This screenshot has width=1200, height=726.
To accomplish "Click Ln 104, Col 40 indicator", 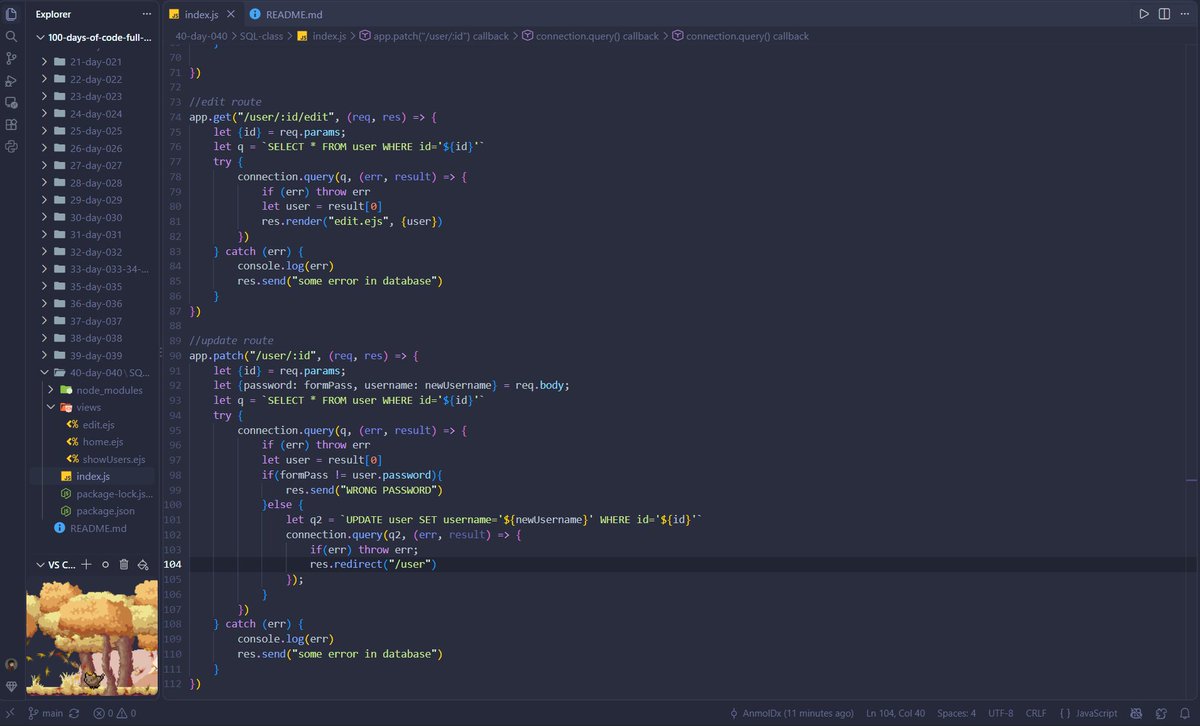I will point(897,714).
